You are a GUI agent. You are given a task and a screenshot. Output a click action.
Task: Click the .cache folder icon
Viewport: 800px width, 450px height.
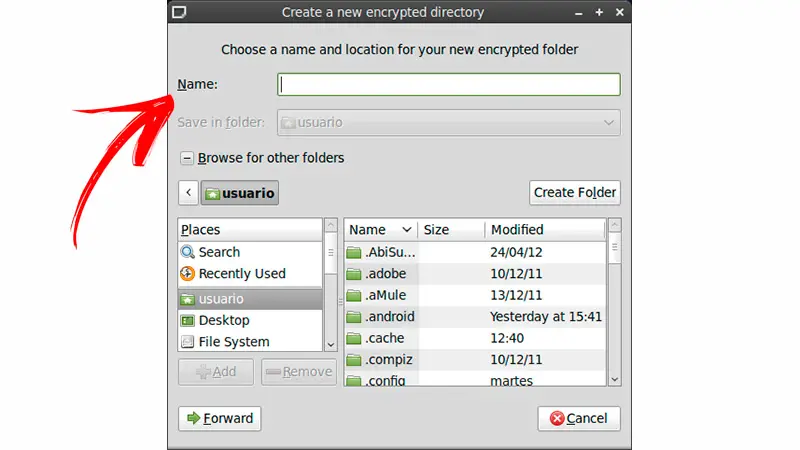(x=354, y=338)
